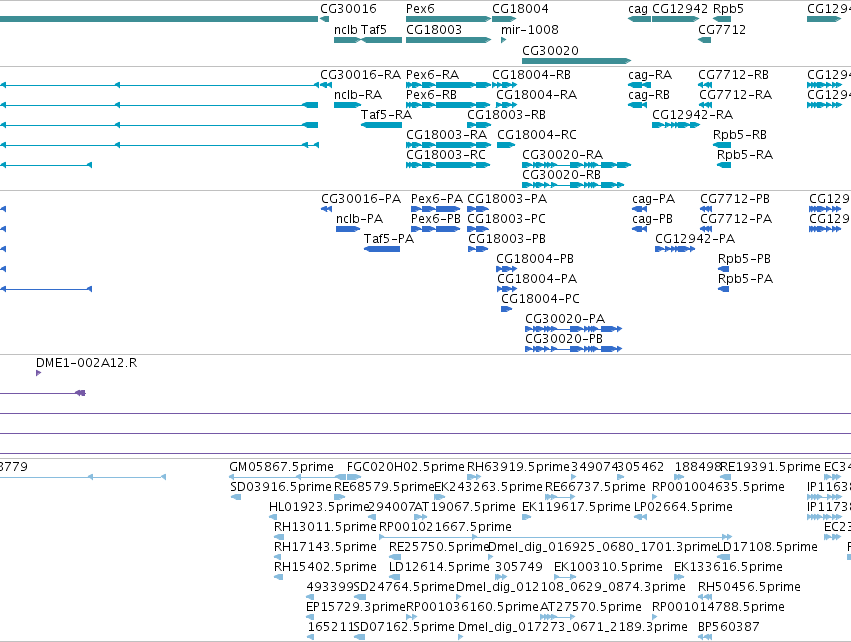This screenshot has height=642, width=851.
Task: Open protein CG18004-PB
Action: 535,259
